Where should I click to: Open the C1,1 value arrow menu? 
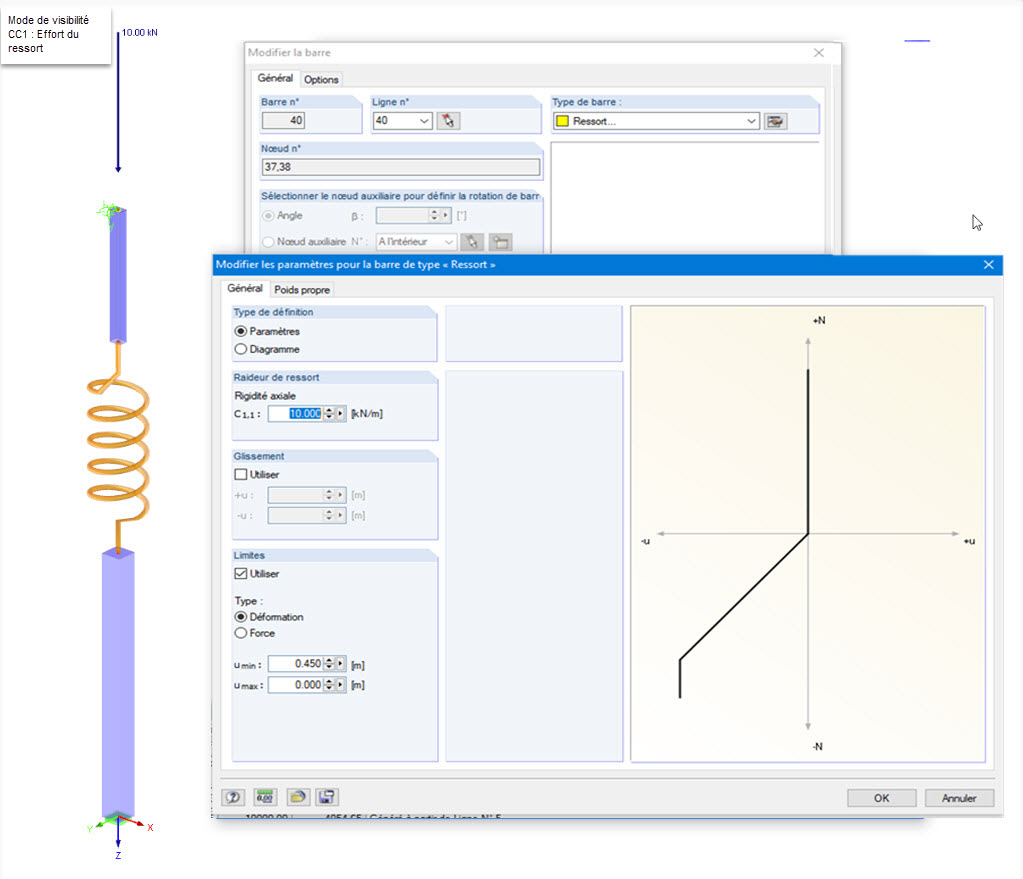[x=341, y=414]
